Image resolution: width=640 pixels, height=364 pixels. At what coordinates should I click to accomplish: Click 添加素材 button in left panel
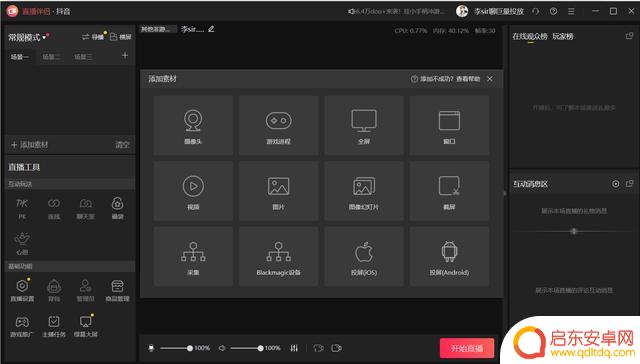29,144
